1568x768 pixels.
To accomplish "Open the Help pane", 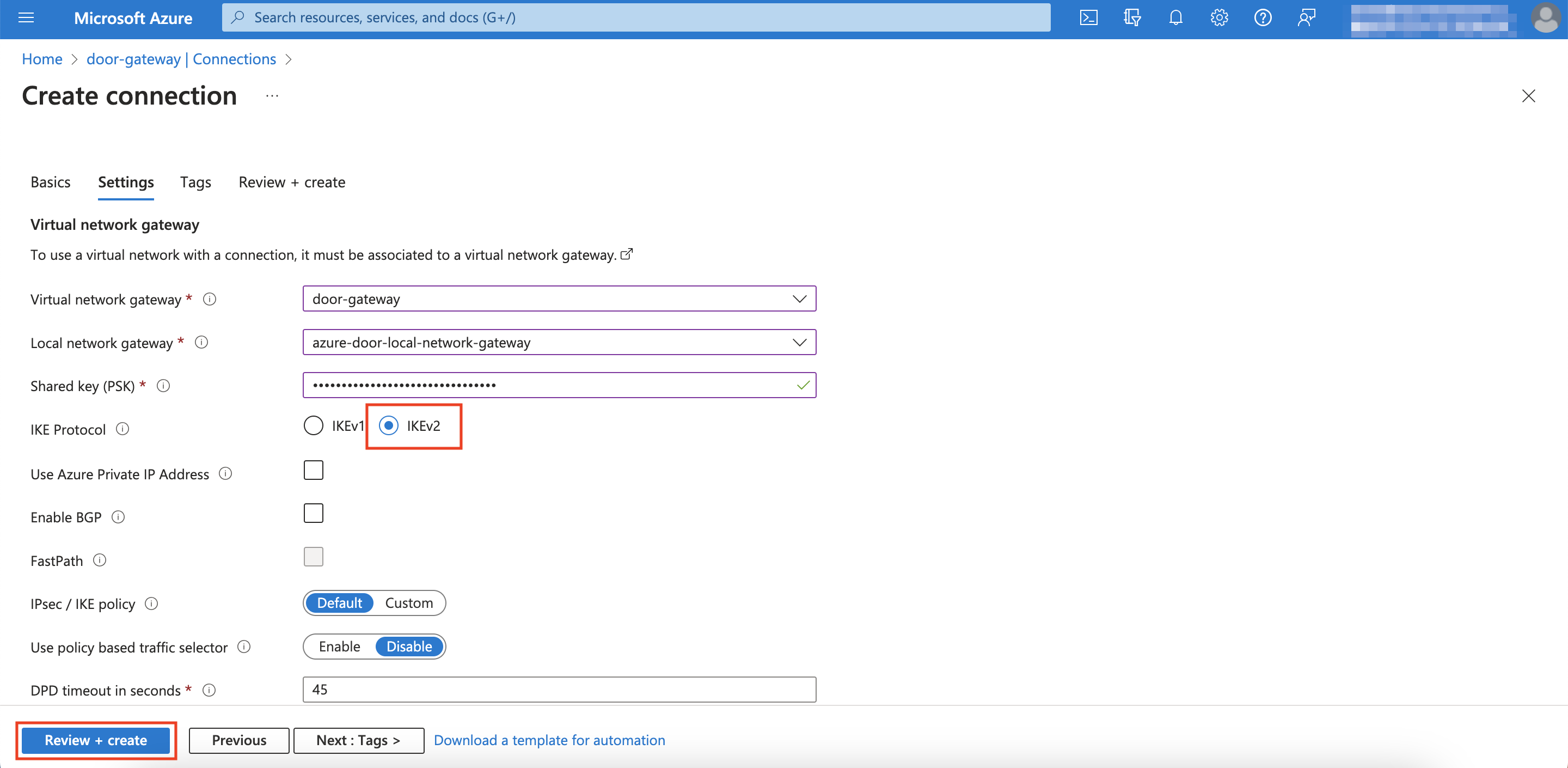I will tap(1262, 17).
